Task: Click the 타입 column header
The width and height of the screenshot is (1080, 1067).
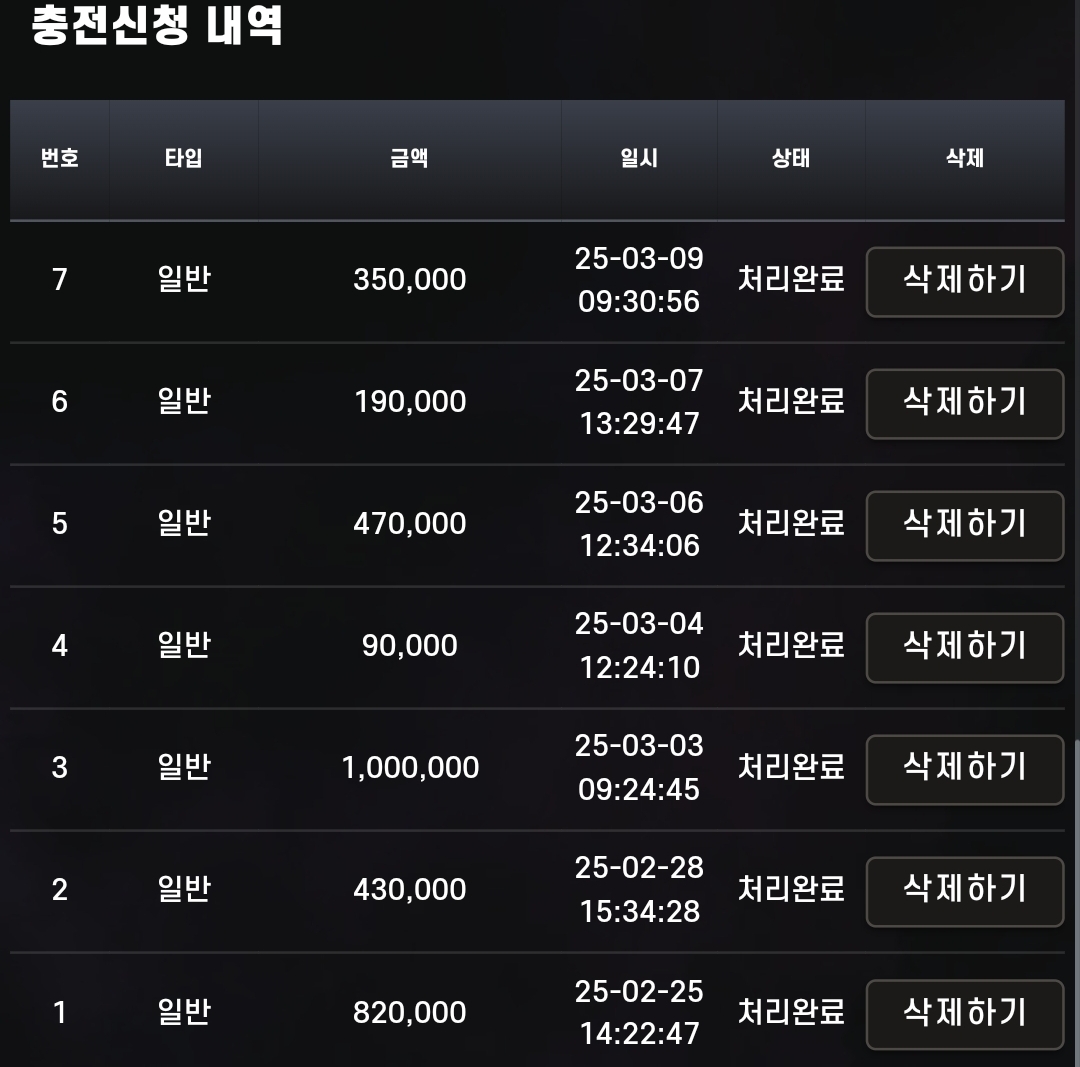Action: 183,159
